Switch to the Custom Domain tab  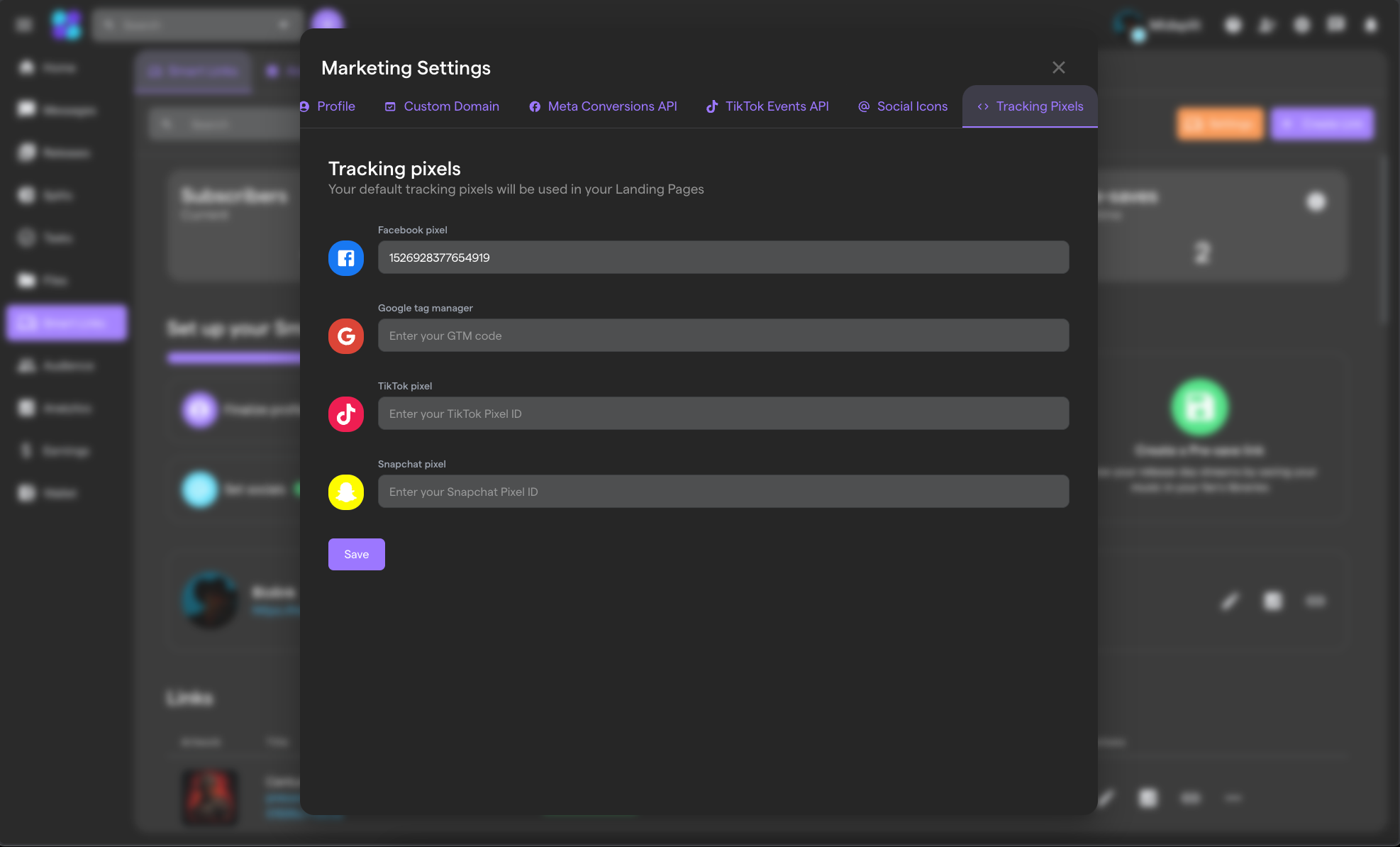tap(442, 106)
